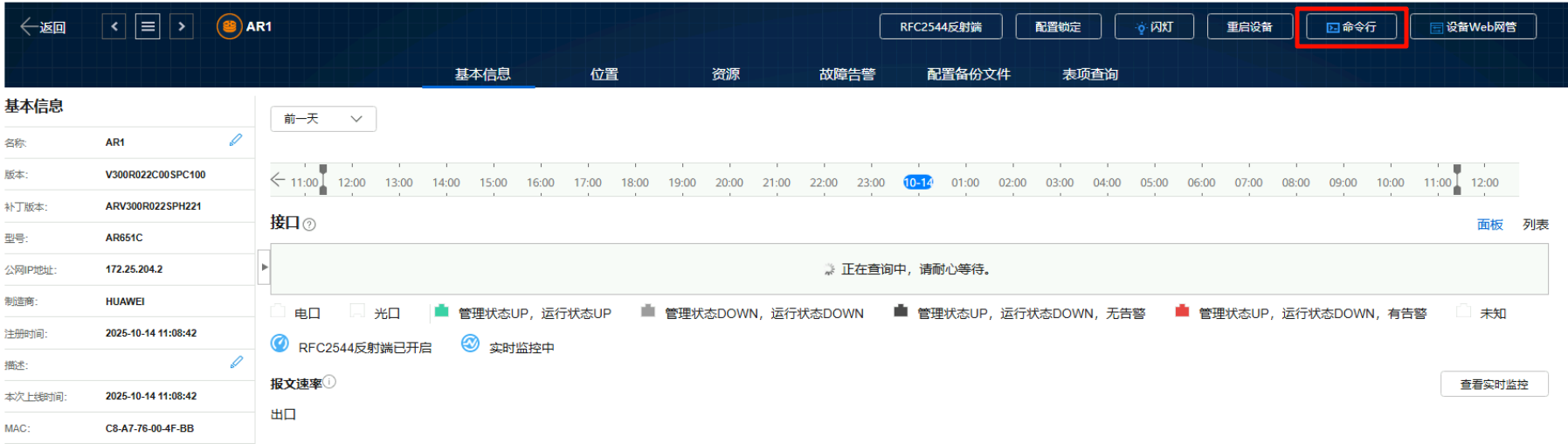Image resolution: width=1568 pixels, height=444 pixels.
Task: Open the 命令行 command line
Action: click(1350, 27)
